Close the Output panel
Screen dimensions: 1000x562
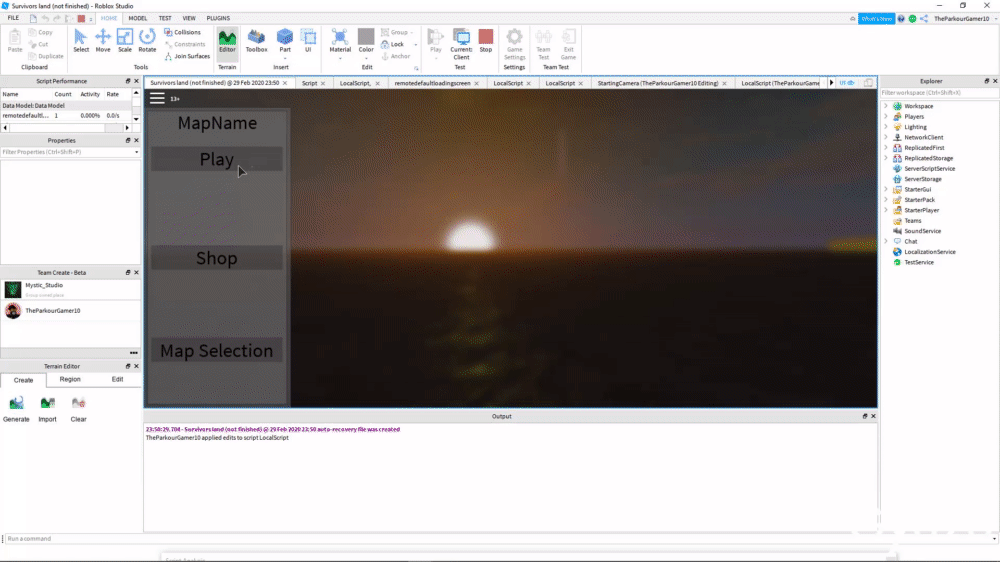point(873,417)
